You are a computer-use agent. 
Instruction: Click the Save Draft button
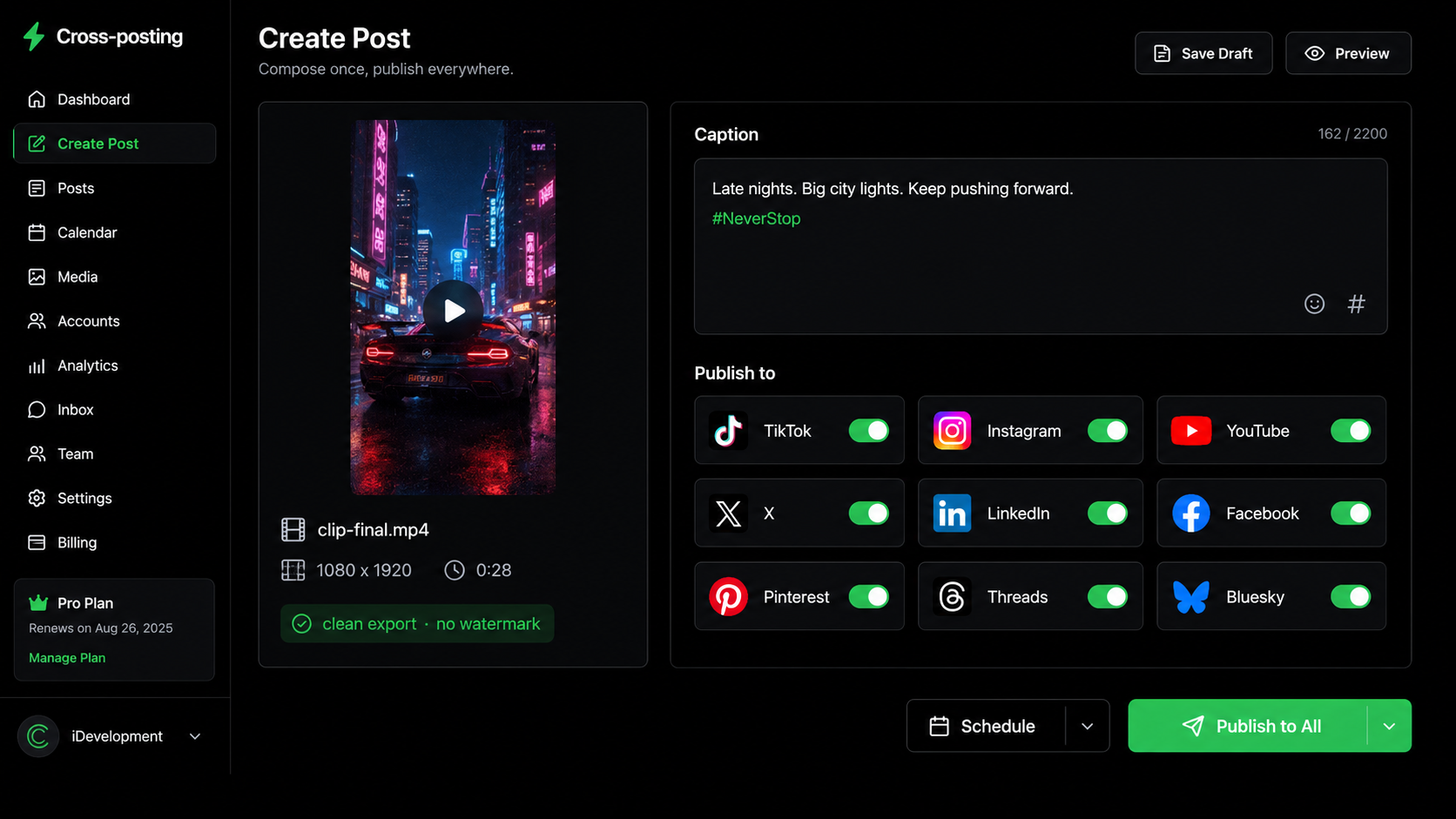coord(1203,53)
